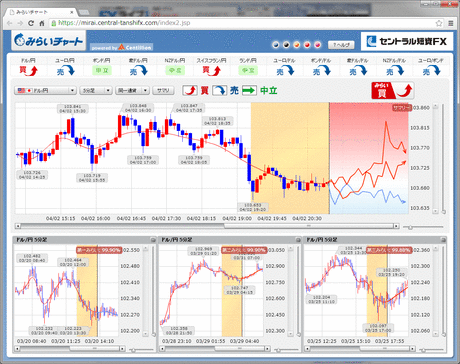Select the ランド/円 pair tab
The width and height of the screenshot is (460, 364).
[248, 66]
